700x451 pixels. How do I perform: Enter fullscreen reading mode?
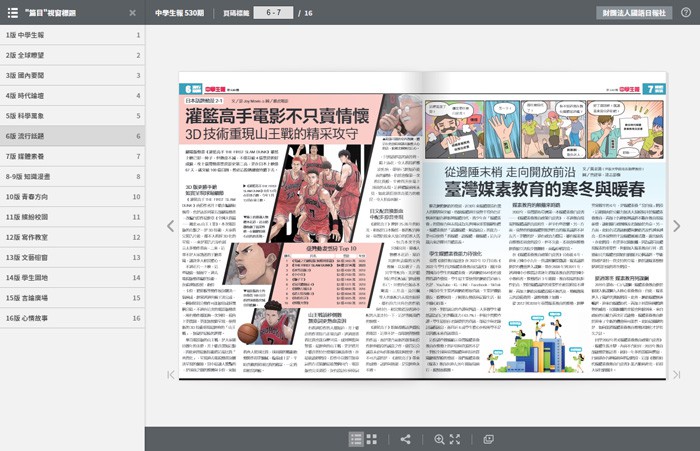click(455, 439)
